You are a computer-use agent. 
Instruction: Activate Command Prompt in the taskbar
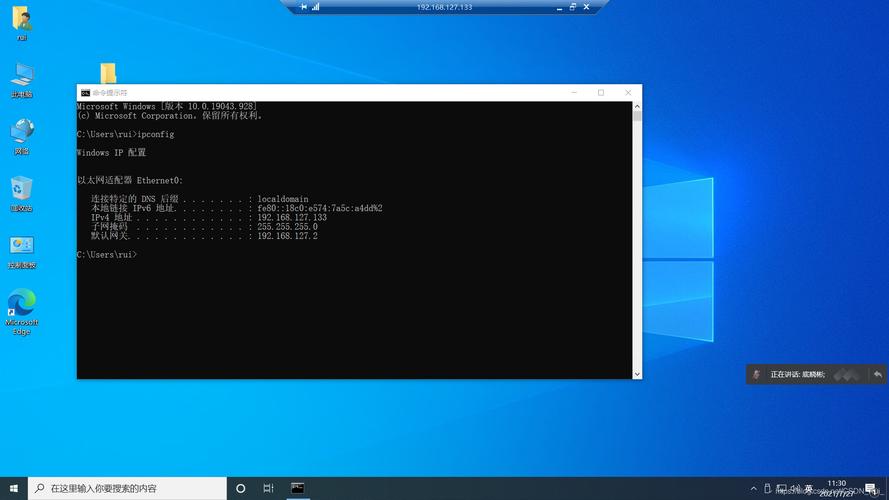pos(298,488)
